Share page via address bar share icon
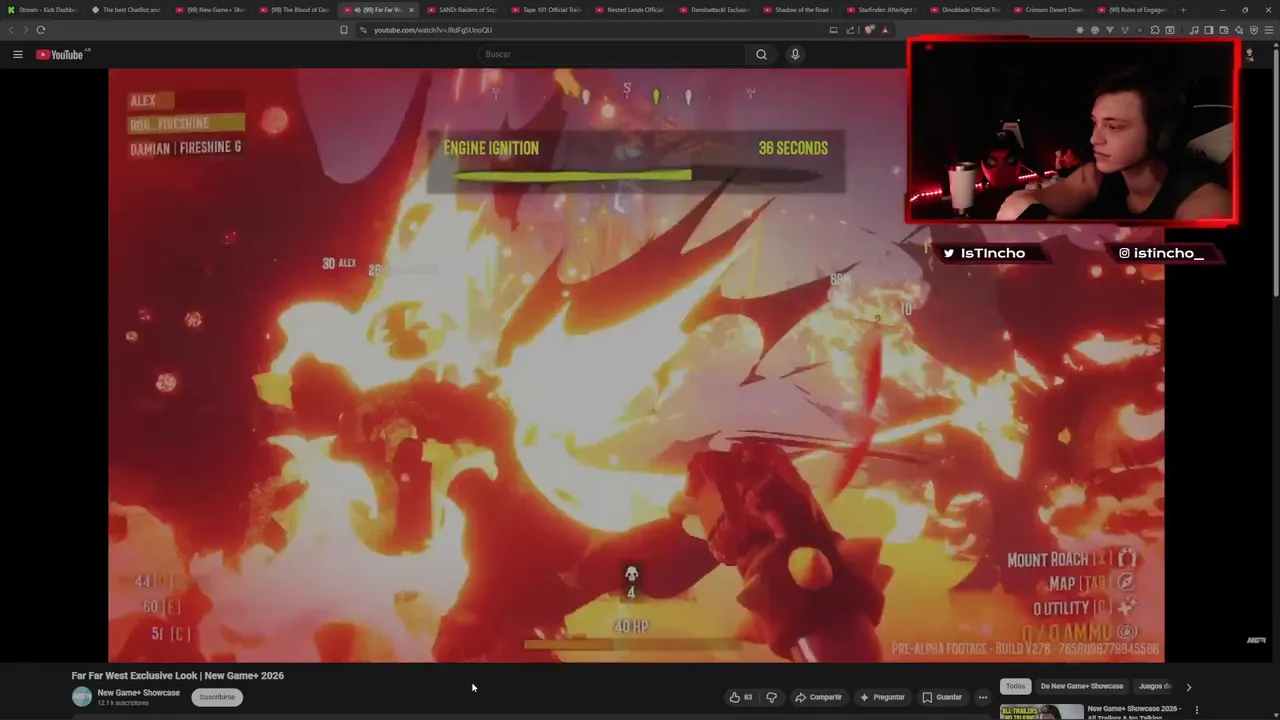This screenshot has height=720, width=1280. (851, 30)
